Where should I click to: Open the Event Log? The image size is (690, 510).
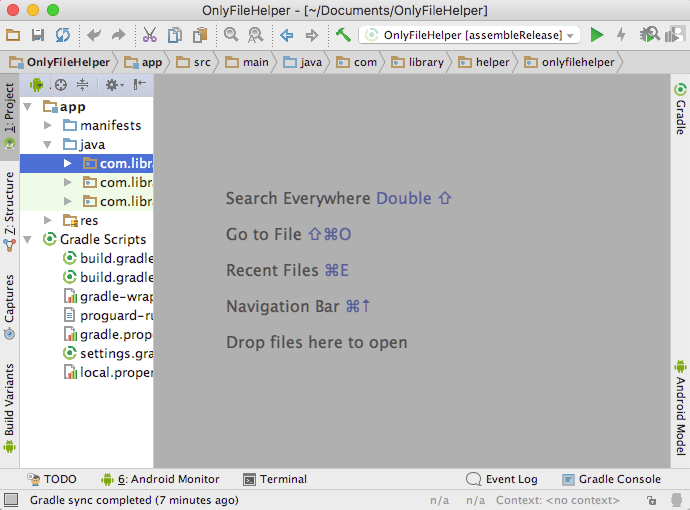point(502,479)
